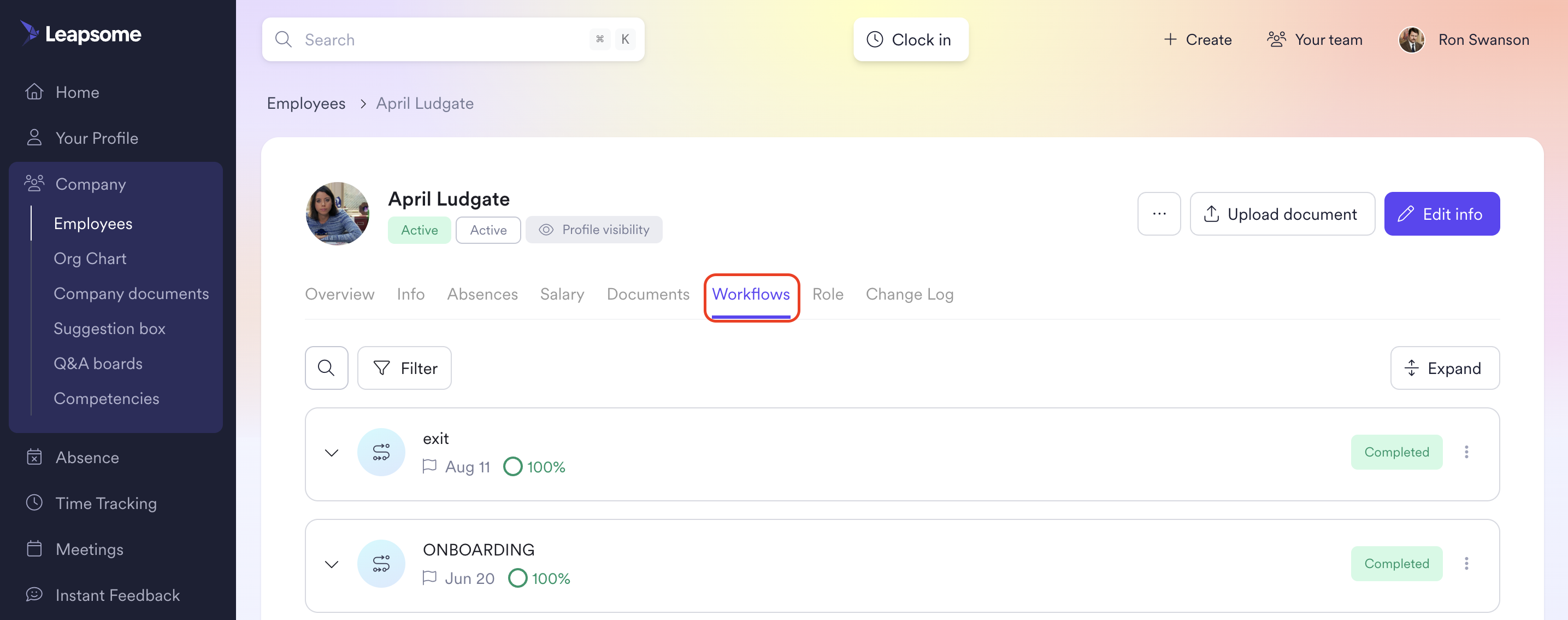1568x620 pixels.
Task: Click Ron Swanson's avatar picture
Action: pos(1411,39)
